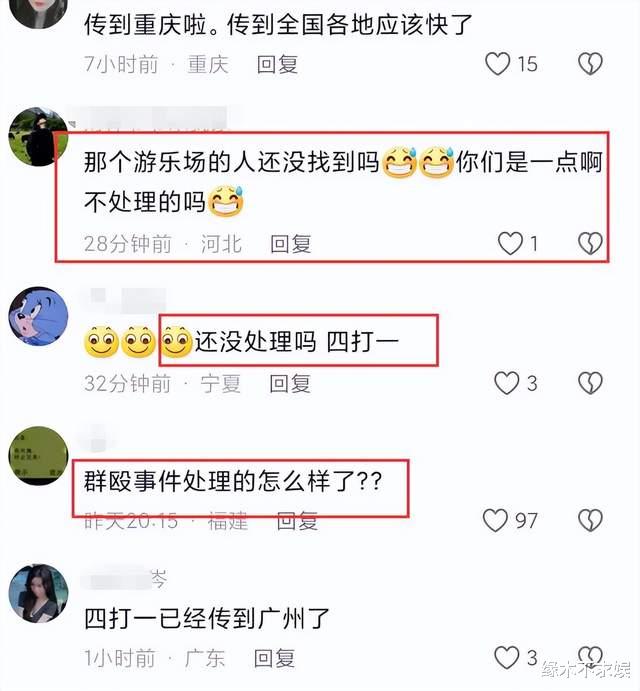Open the Hebei commenter's avatar in black
Viewport: 640px width, 691px height.
[x=38, y=137]
